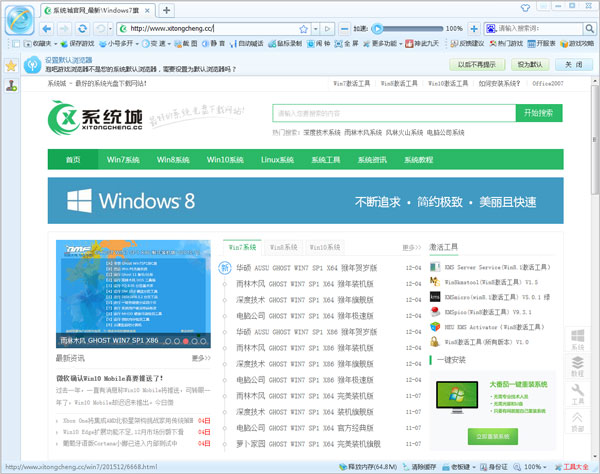
Task: Select the red active carousel dot
Action: tap(186, 341)
